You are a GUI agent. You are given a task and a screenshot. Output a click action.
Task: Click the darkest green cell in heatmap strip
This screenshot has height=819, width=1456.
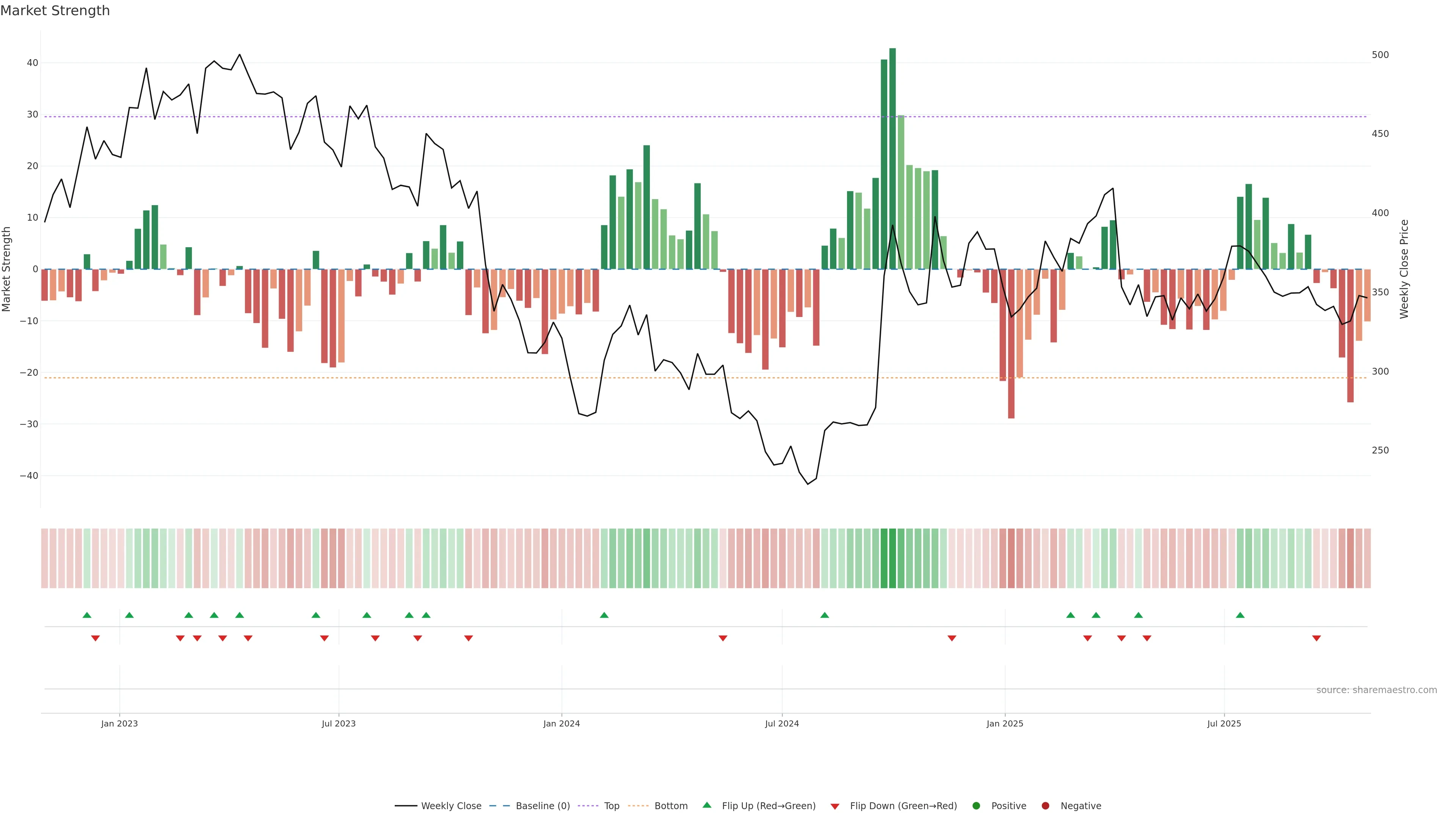(893, 558)
